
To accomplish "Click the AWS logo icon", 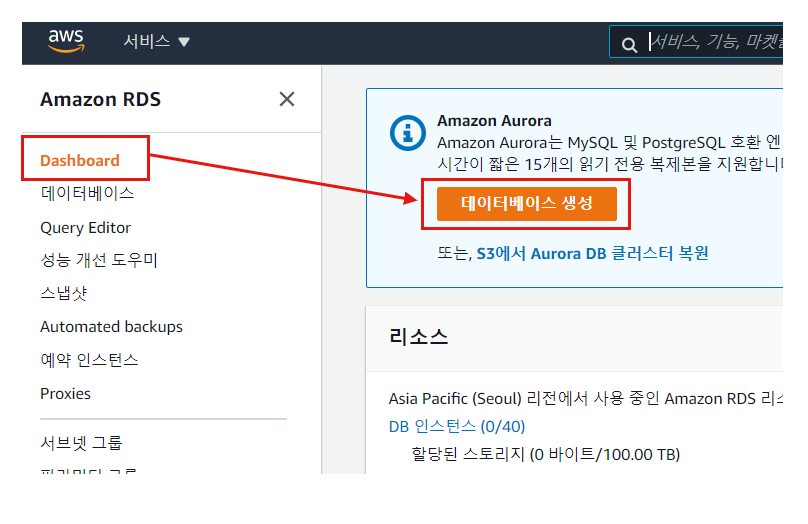I will click(x=66, y=41).
